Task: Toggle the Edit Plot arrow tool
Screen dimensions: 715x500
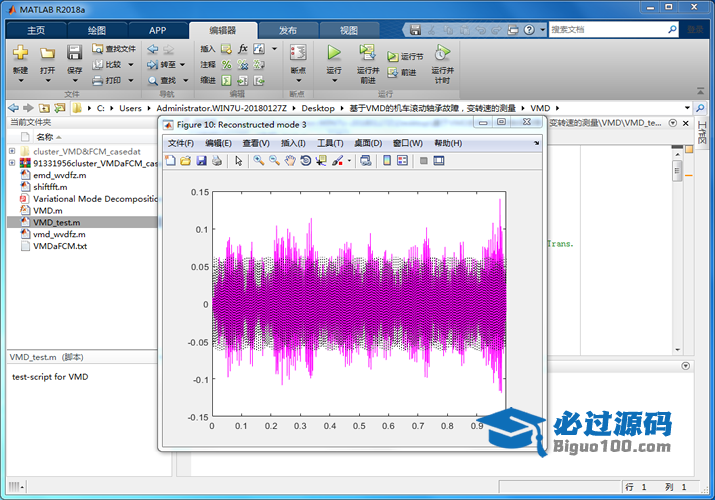Action: tap(239, 161)
